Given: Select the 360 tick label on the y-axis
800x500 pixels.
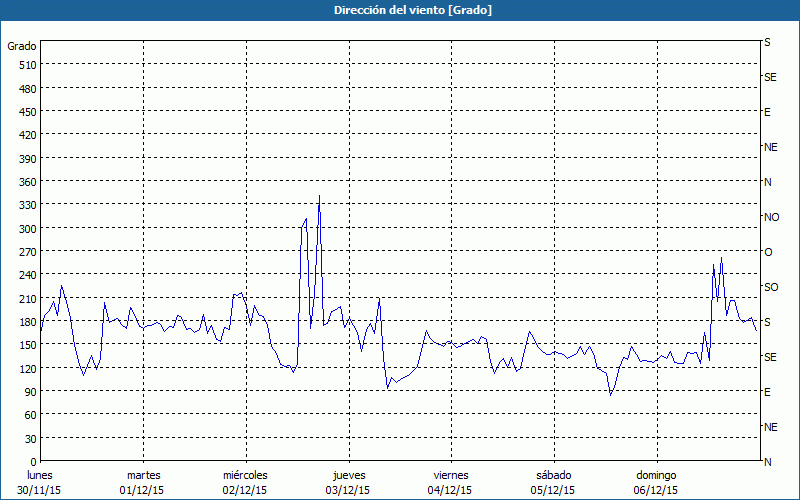Looking at the screenshot, I should 27,182.
